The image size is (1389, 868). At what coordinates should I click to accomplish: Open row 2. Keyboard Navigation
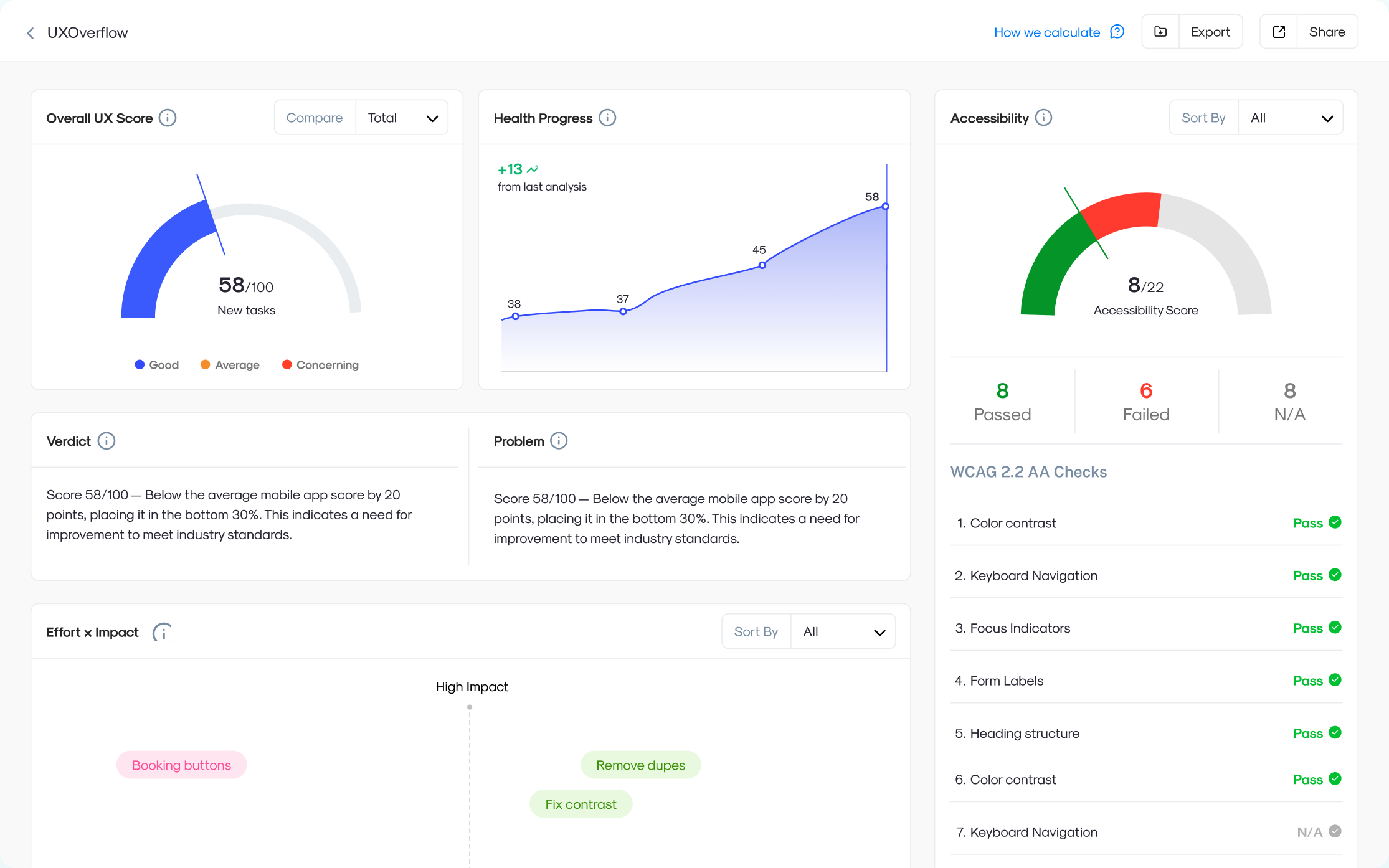pyautogui.click(x=1146, y=575)
